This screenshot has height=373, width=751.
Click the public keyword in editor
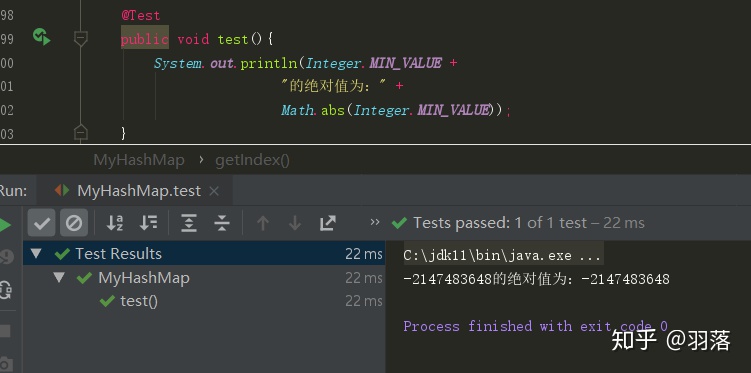(x=145, y=39)
